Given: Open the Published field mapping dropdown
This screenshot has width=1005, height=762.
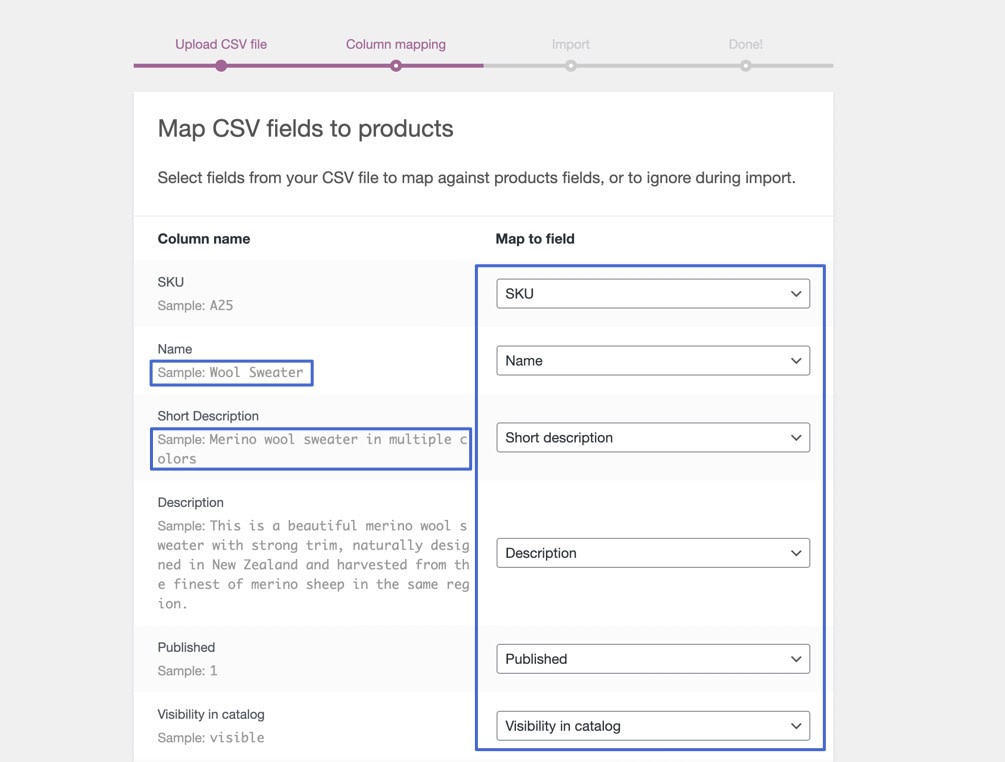Looking at the screenshot, I should point(652,658).
